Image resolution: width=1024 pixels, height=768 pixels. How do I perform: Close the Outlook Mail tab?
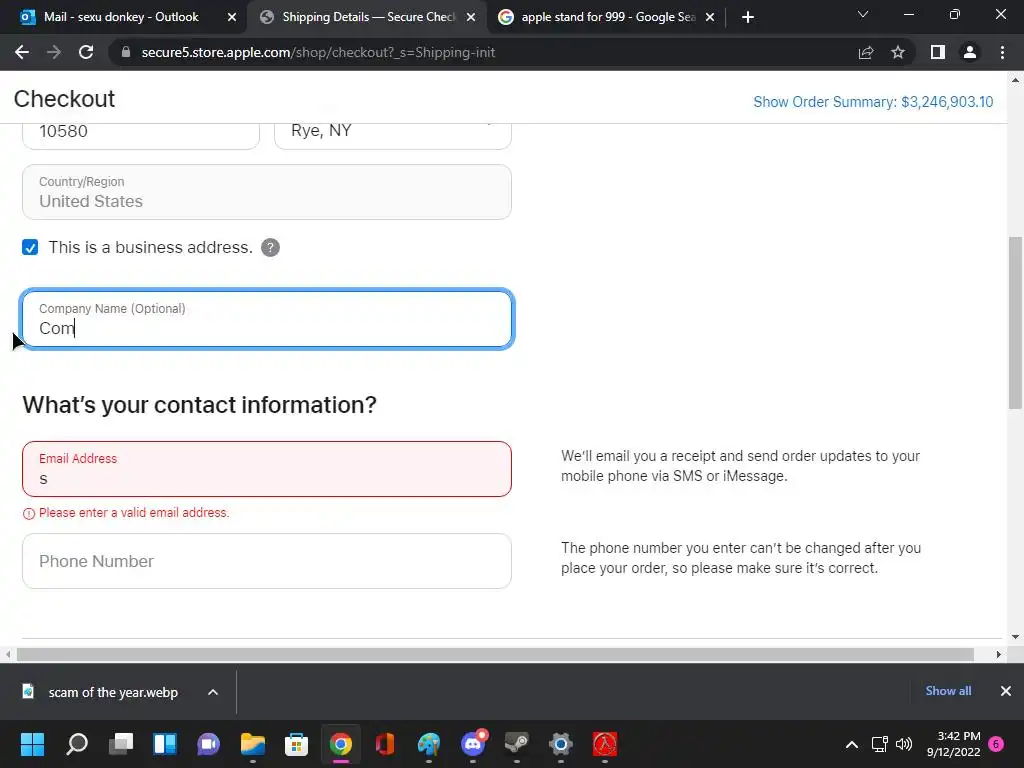click(232, 17)
